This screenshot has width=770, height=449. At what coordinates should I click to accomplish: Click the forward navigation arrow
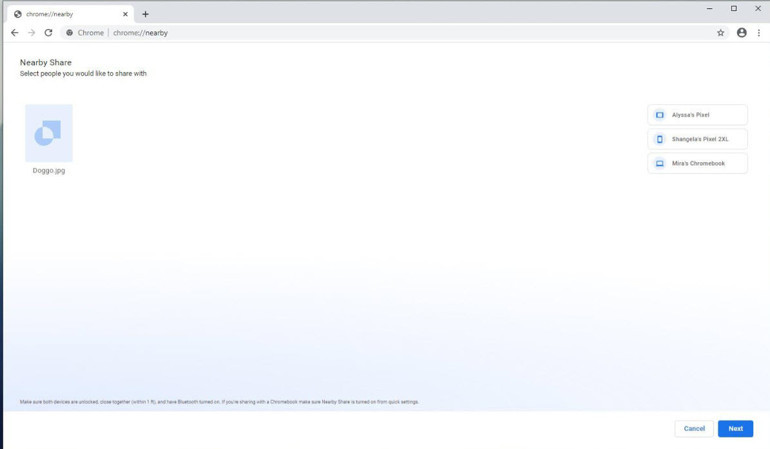(31, 33)
